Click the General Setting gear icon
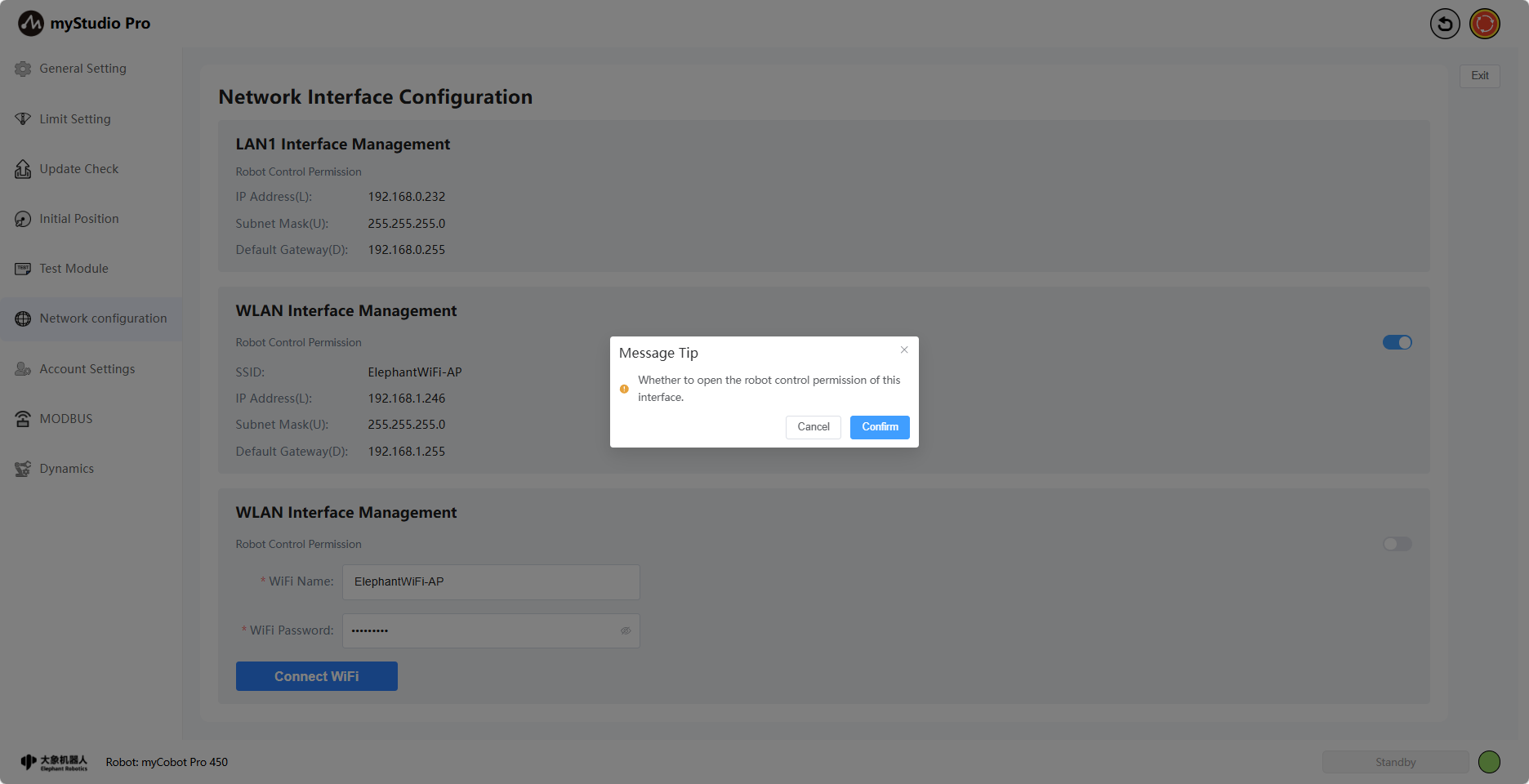 tap(23, 69)
